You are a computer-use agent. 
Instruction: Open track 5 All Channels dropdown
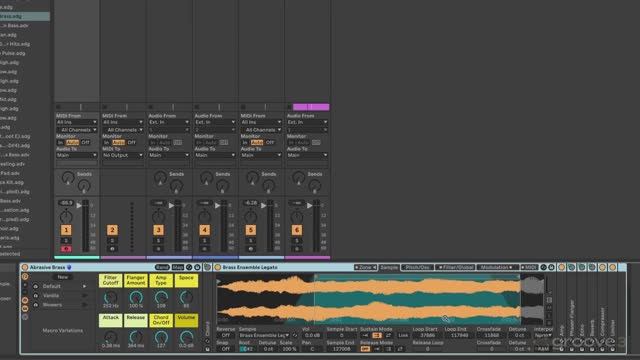pyautogui.click(x=261, y=130)
